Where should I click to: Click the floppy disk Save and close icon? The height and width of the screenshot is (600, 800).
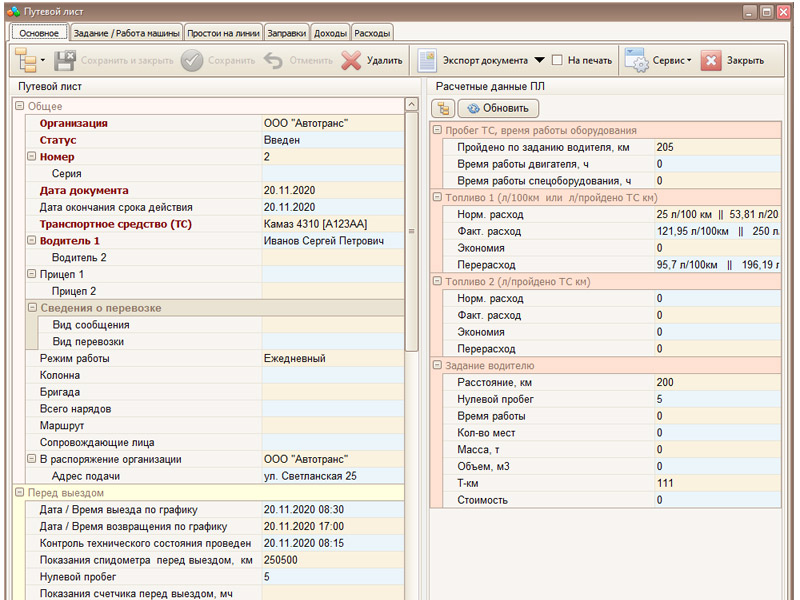65,60
